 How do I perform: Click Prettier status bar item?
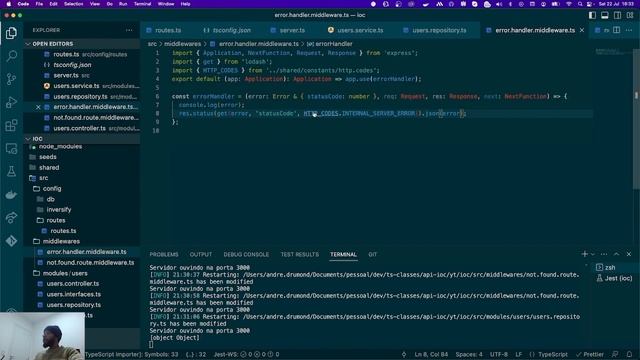pos(590,354)
